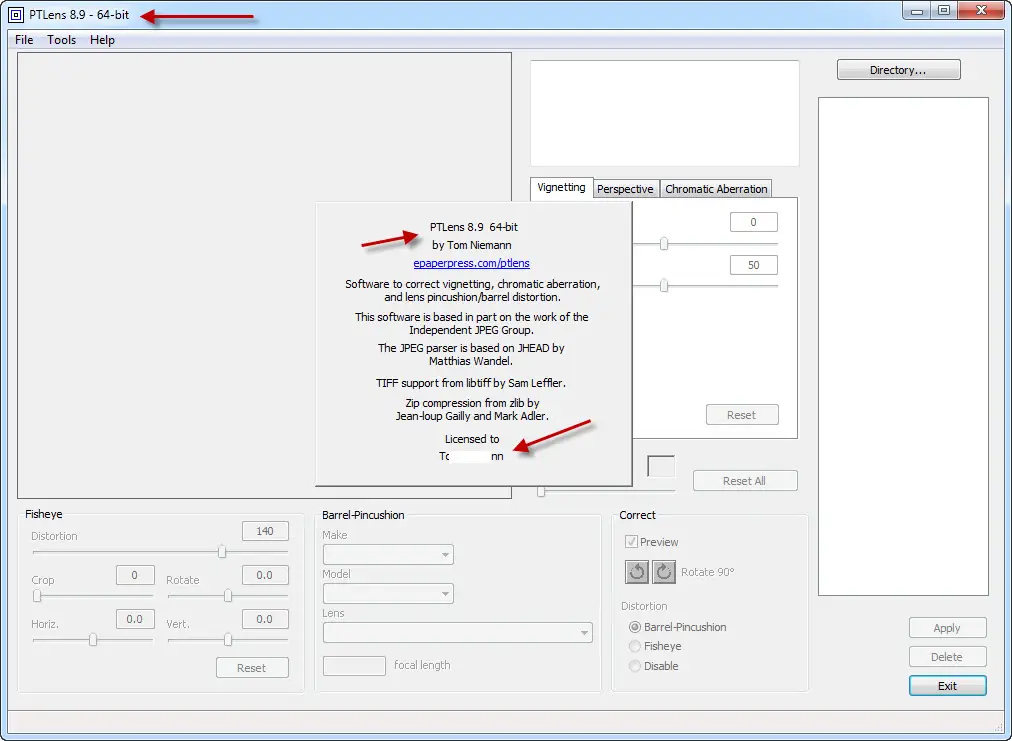This screenshot has height=741, width=1012.
Task: Click the Rotate value field in Fisheye group
Action: click(265, 575)
